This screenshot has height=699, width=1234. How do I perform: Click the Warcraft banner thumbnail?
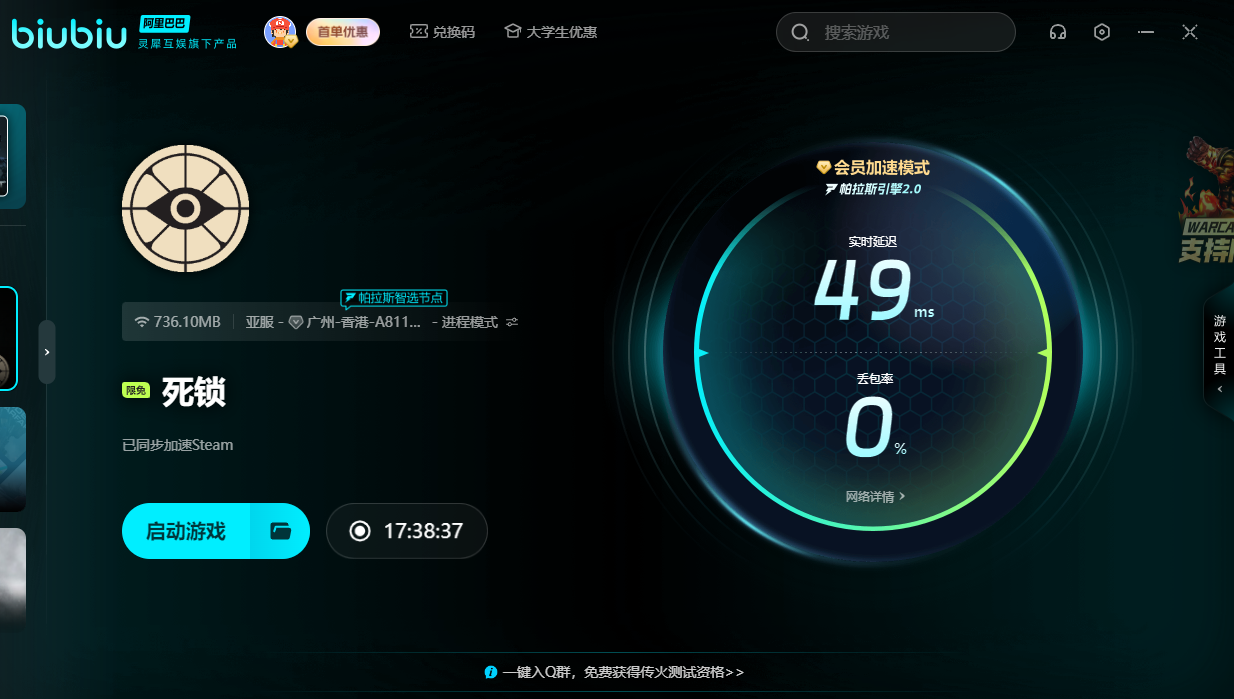(x=1206, y=200)
